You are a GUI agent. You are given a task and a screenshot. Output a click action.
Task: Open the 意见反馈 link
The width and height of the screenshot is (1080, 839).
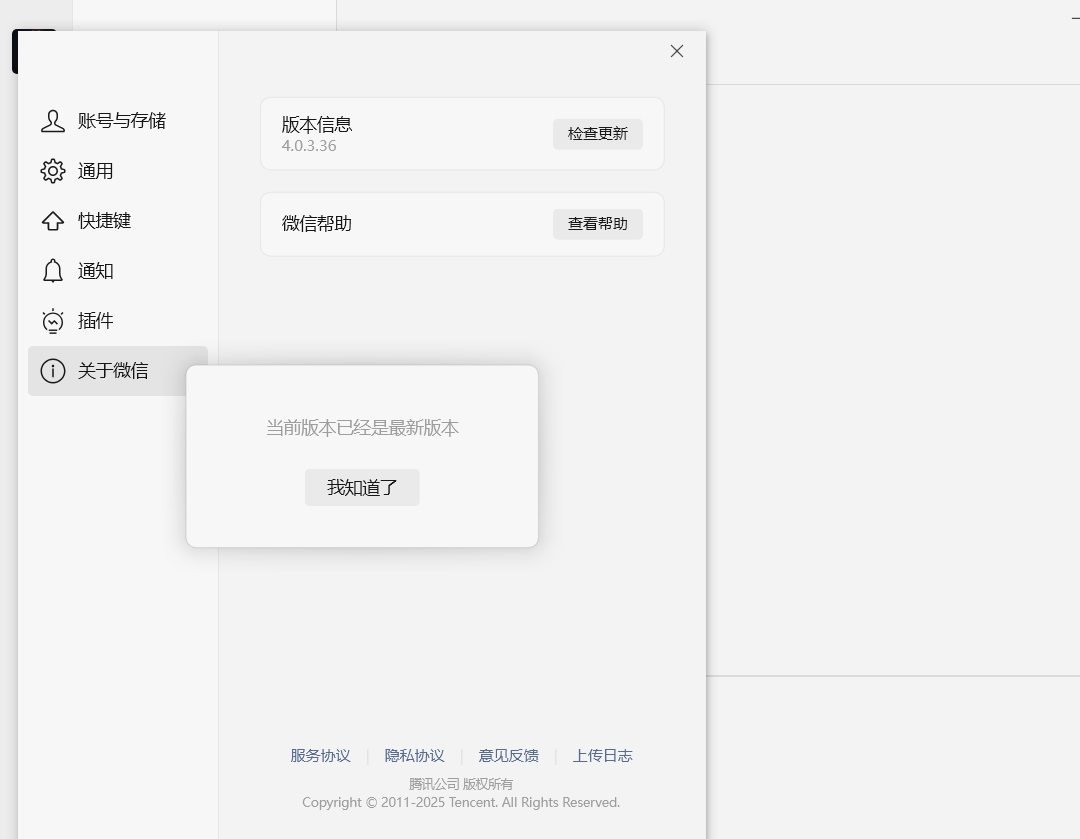pos(508,756)
